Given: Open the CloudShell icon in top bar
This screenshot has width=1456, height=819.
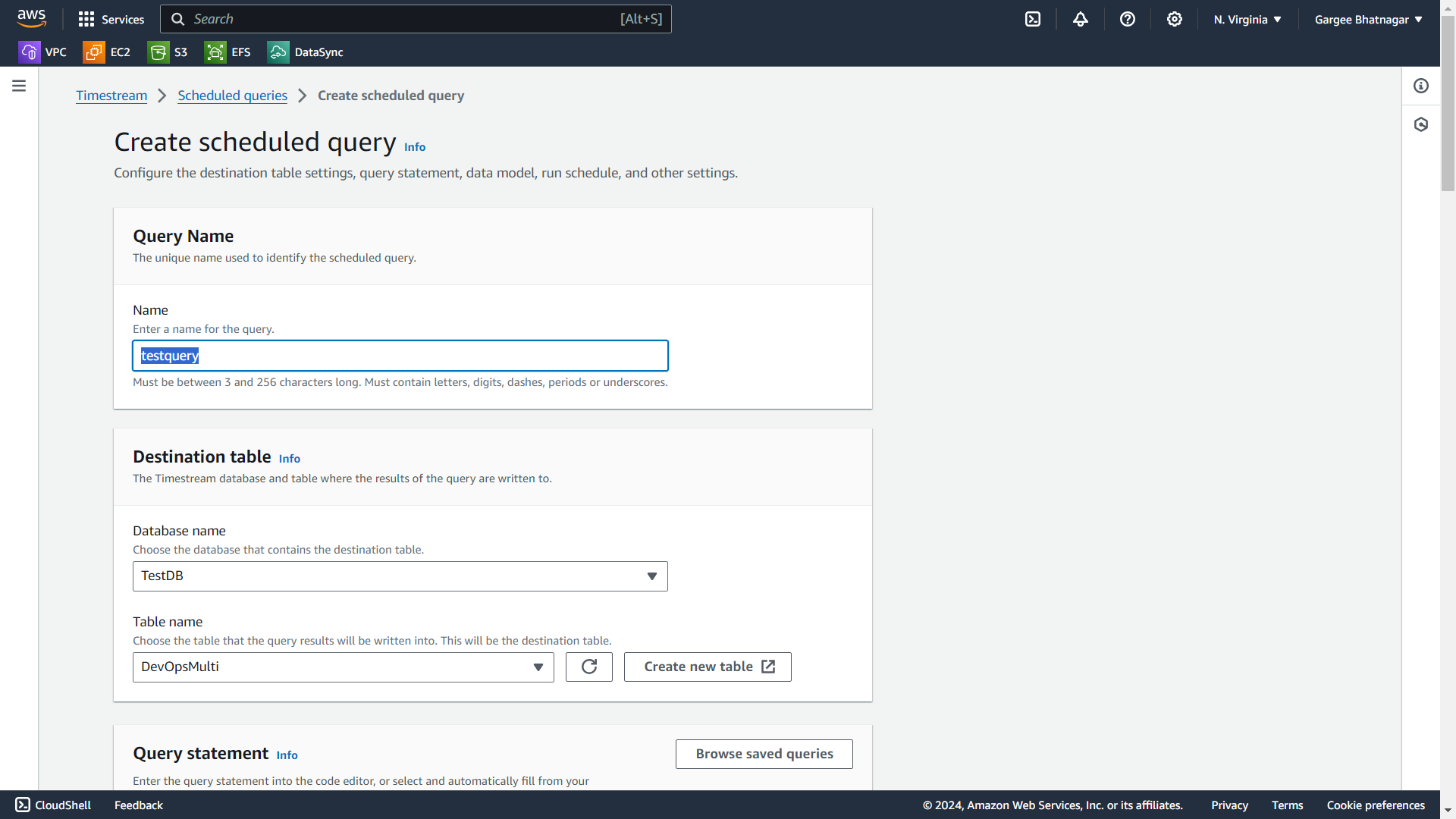Looking at the screenshot, I should (x=1033, y=19).
